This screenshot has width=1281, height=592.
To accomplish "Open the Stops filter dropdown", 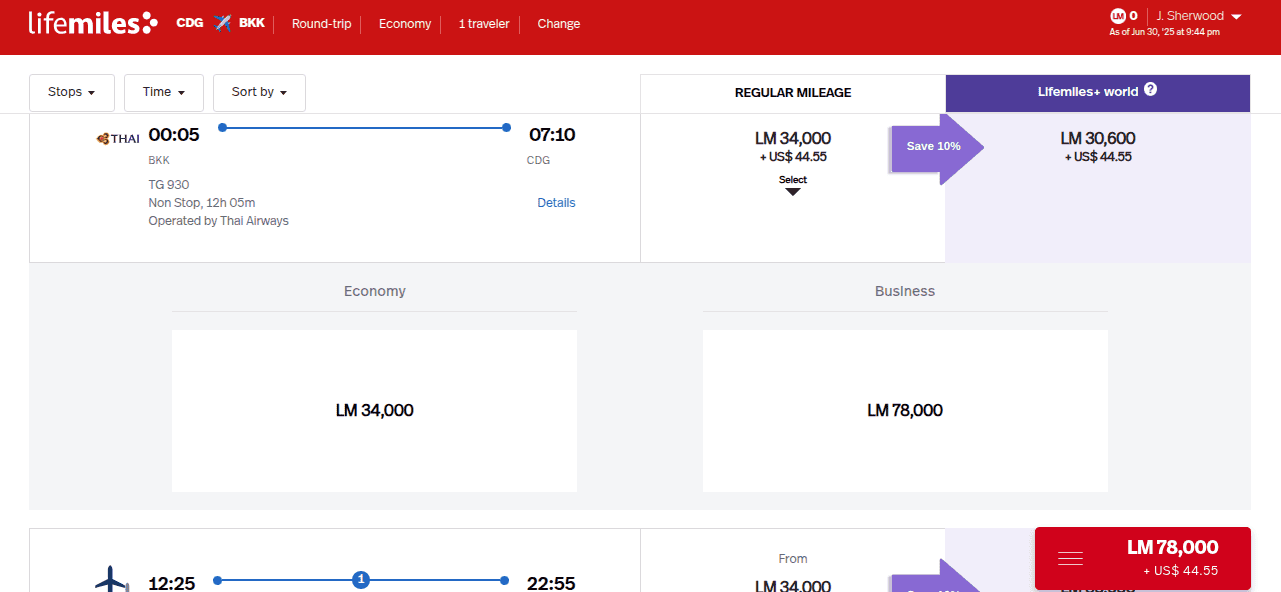I will point(71,92).
